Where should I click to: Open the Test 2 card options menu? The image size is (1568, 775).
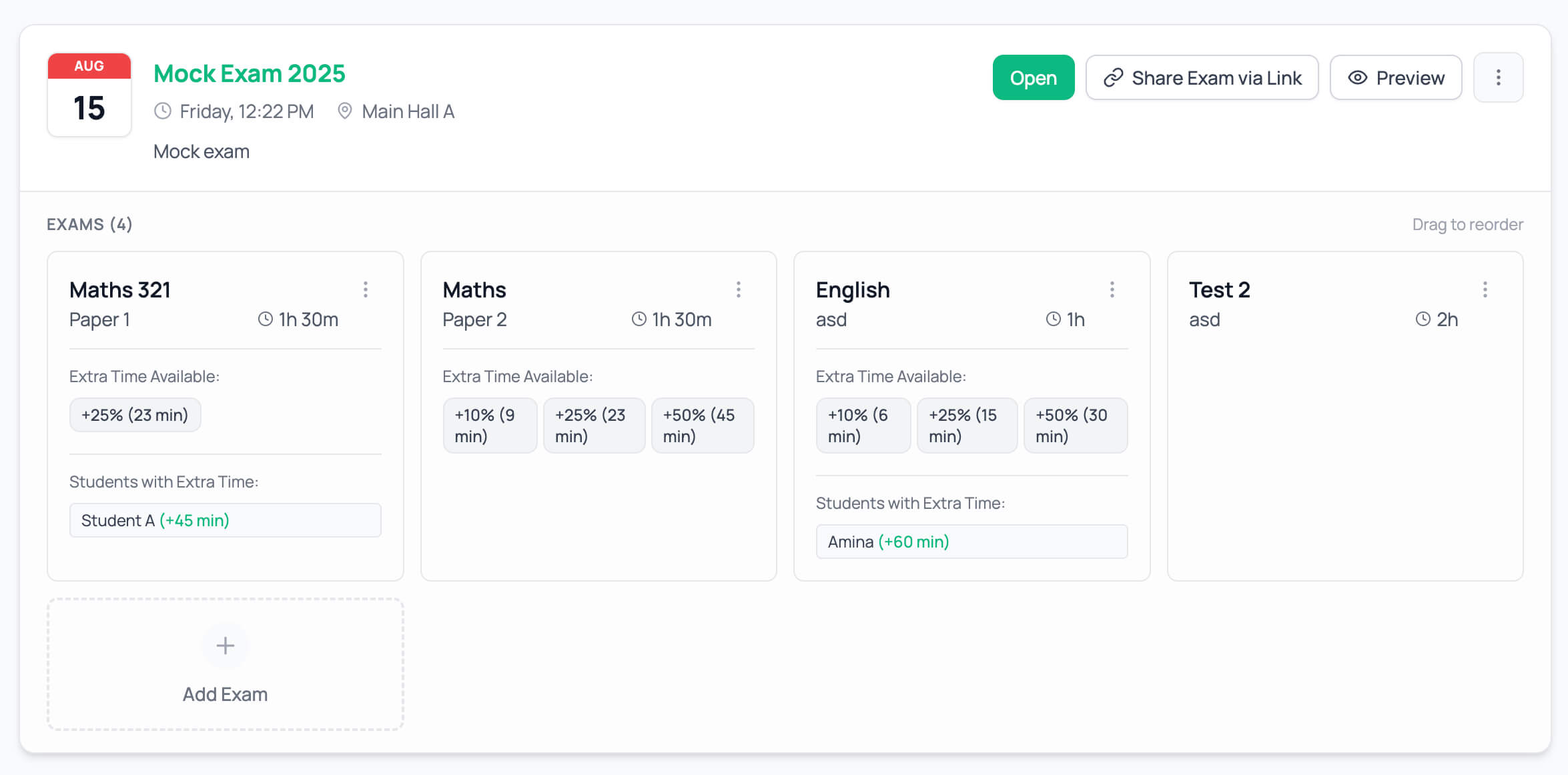coord(1485,289)
